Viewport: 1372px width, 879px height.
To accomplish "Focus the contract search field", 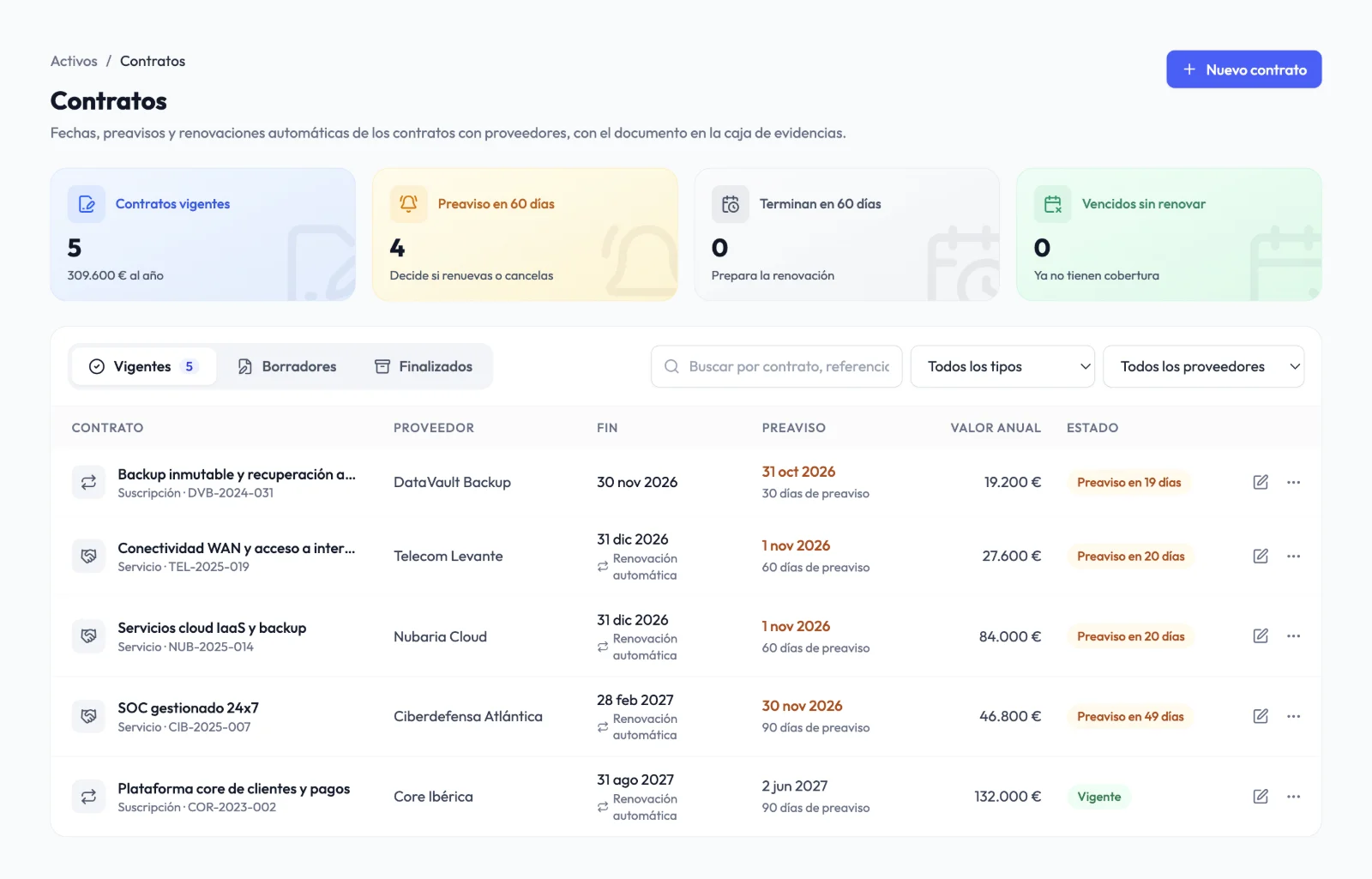I will coord(776,366).
